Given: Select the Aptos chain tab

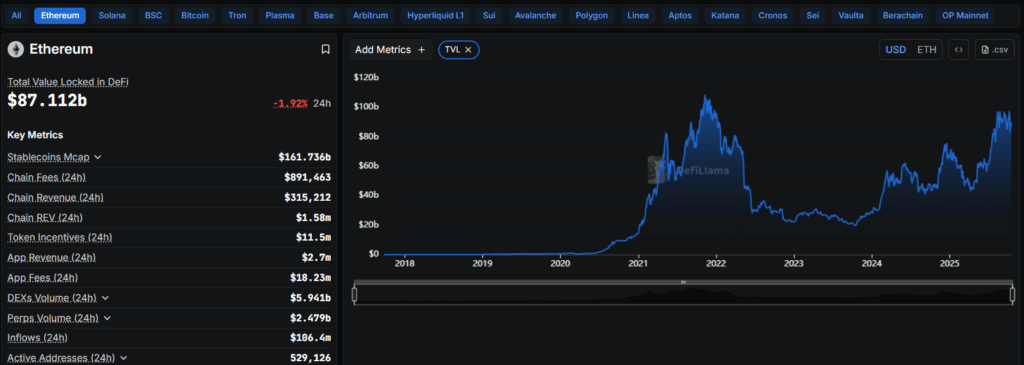Looking at the screenshot, I should point(679,15).
